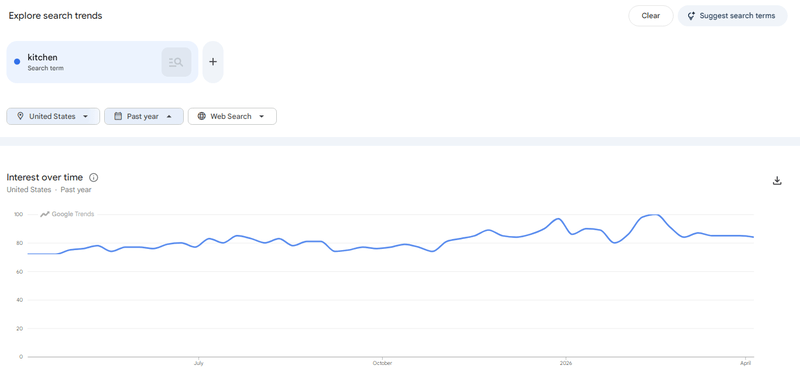This screenshot has width=800, height=379.
Task: Download the Interest over time chart data
Action: tap(777, 180)
